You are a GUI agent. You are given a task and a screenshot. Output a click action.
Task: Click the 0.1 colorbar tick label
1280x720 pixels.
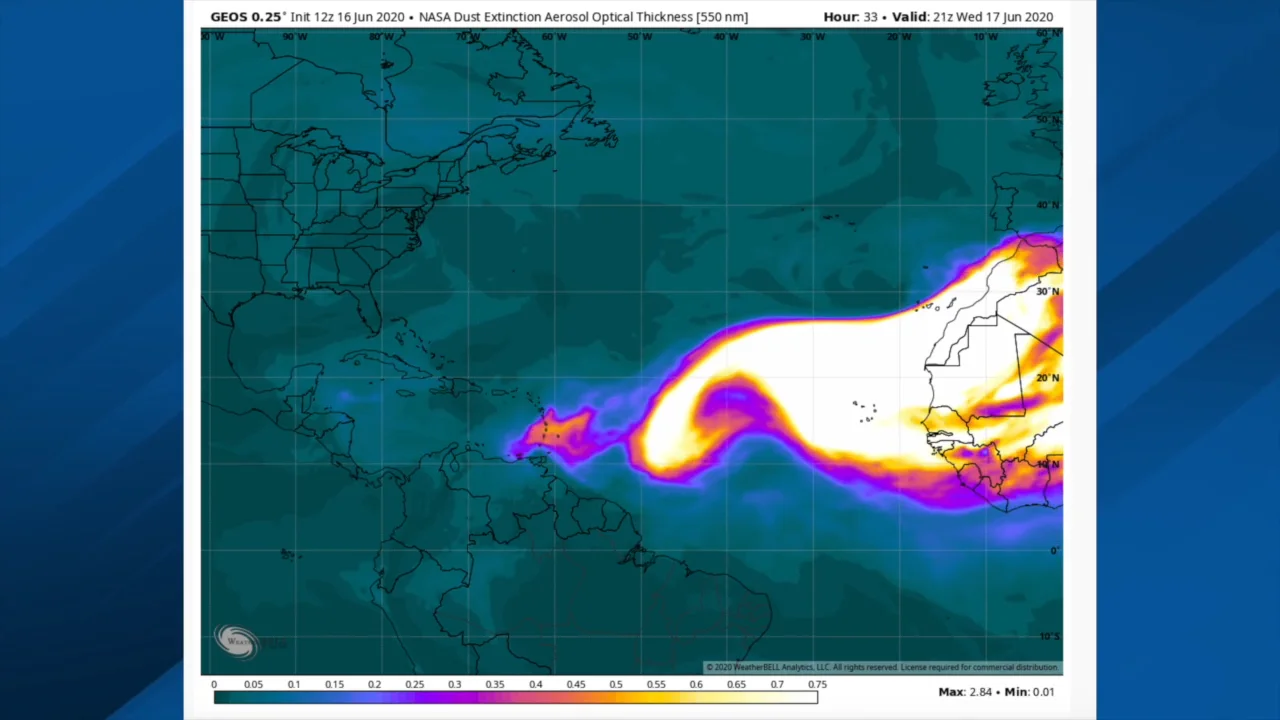pyautogui.click(x=294, y=685)
